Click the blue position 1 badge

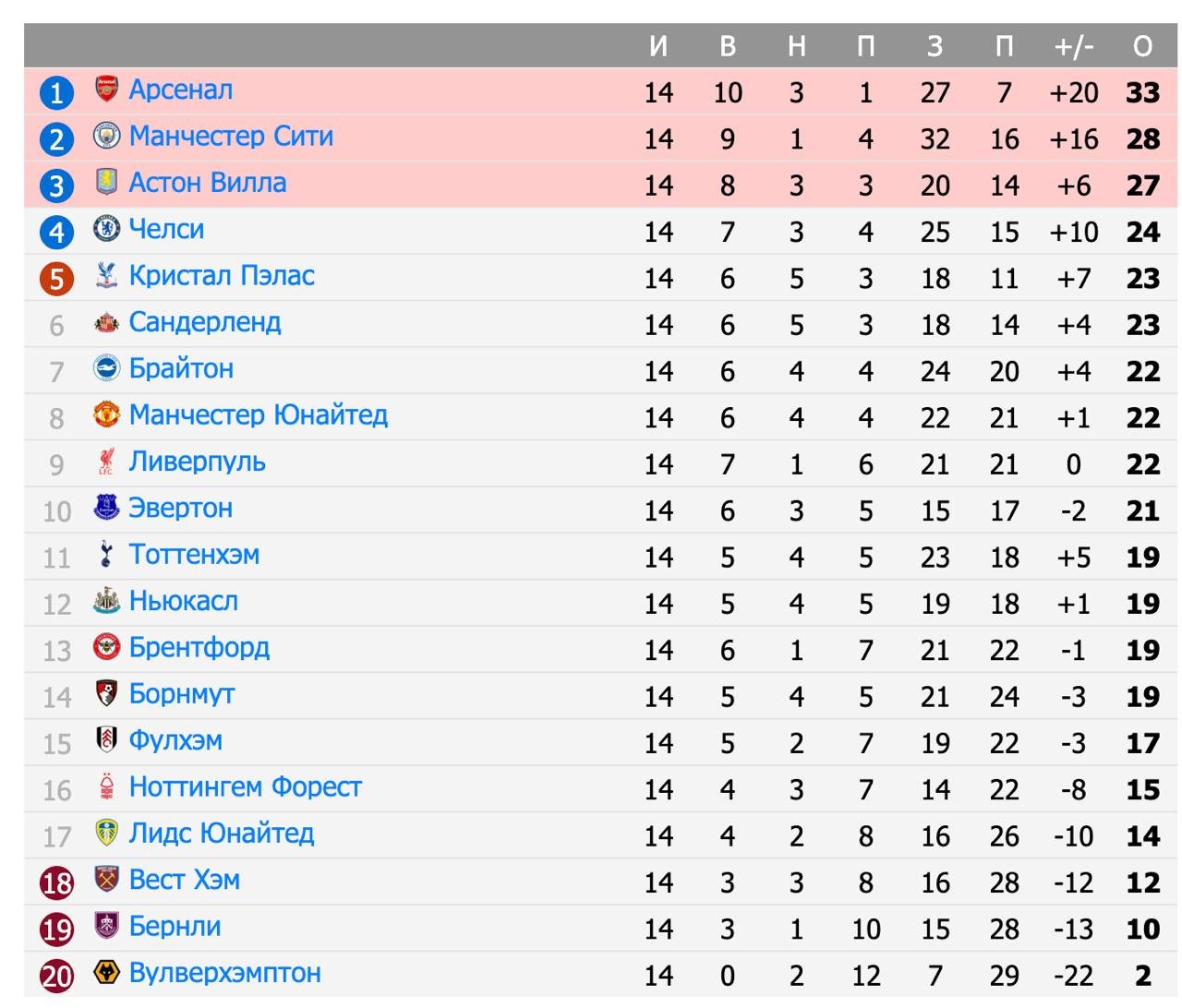[56, 92]
